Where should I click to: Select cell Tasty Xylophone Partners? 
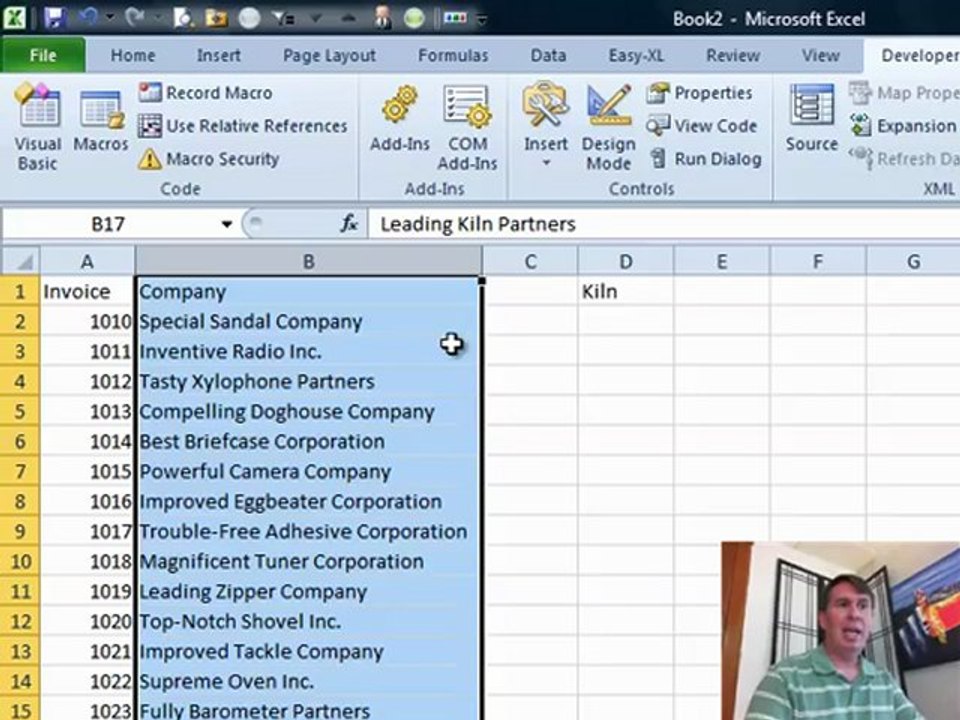309,381
